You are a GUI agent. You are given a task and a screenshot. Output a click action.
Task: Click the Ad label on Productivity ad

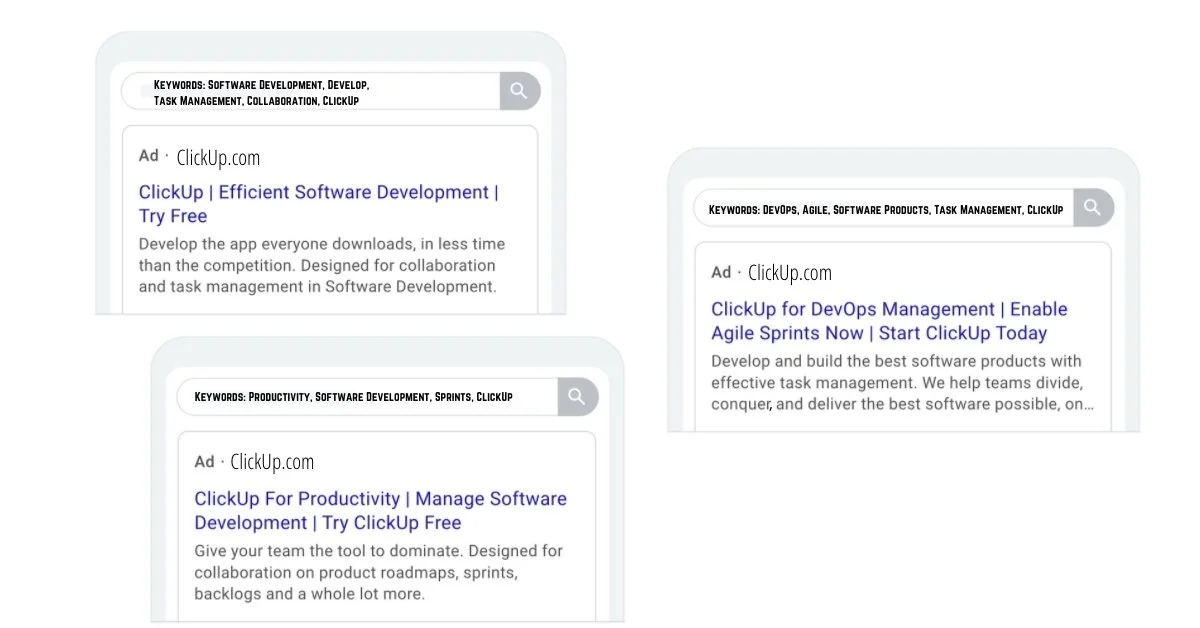(204, 461)
